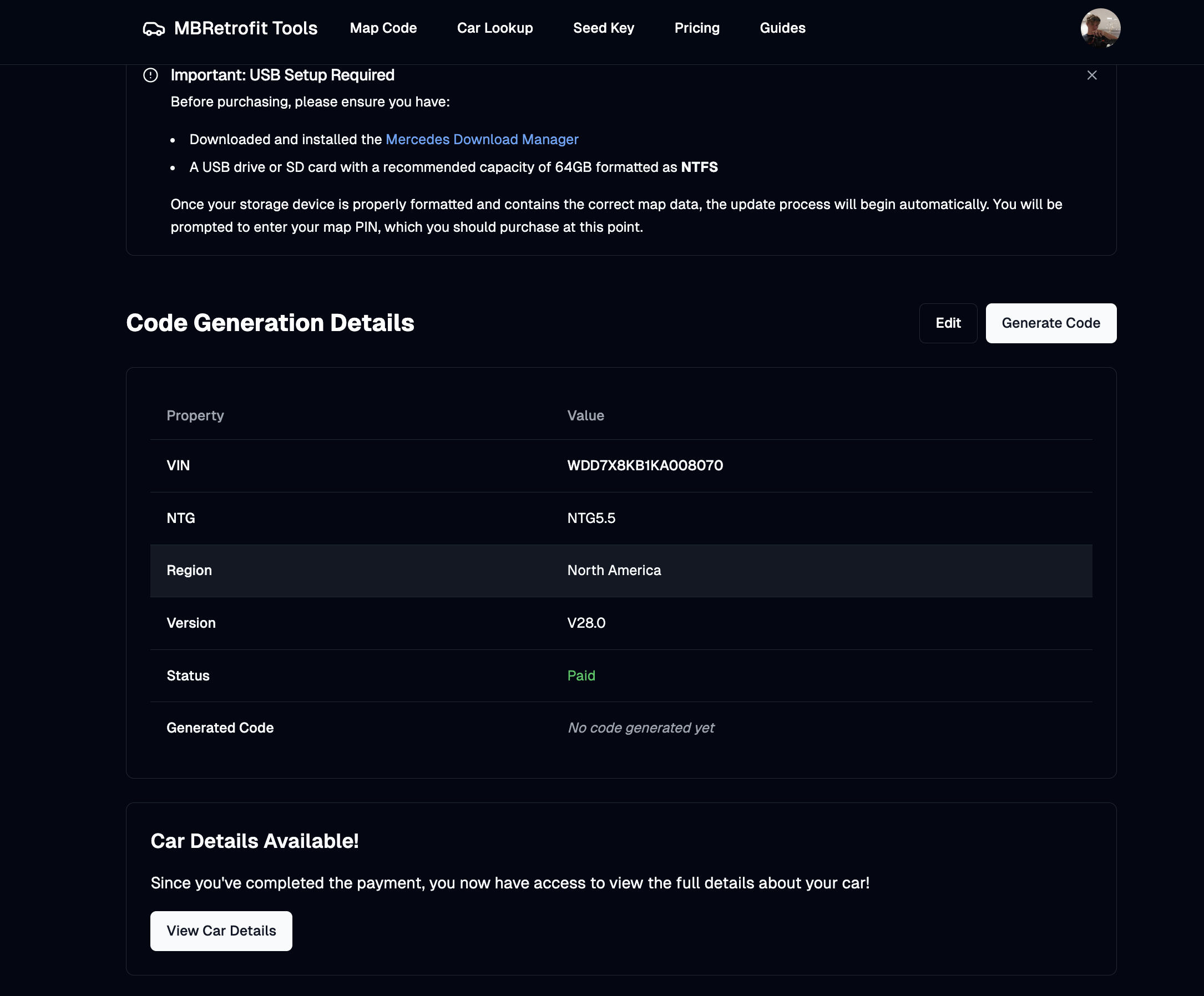The image size is (1204, 996).
Task: Select the VIN value WDD7X8KB1KA008070
Action: [x=645, y=465]
